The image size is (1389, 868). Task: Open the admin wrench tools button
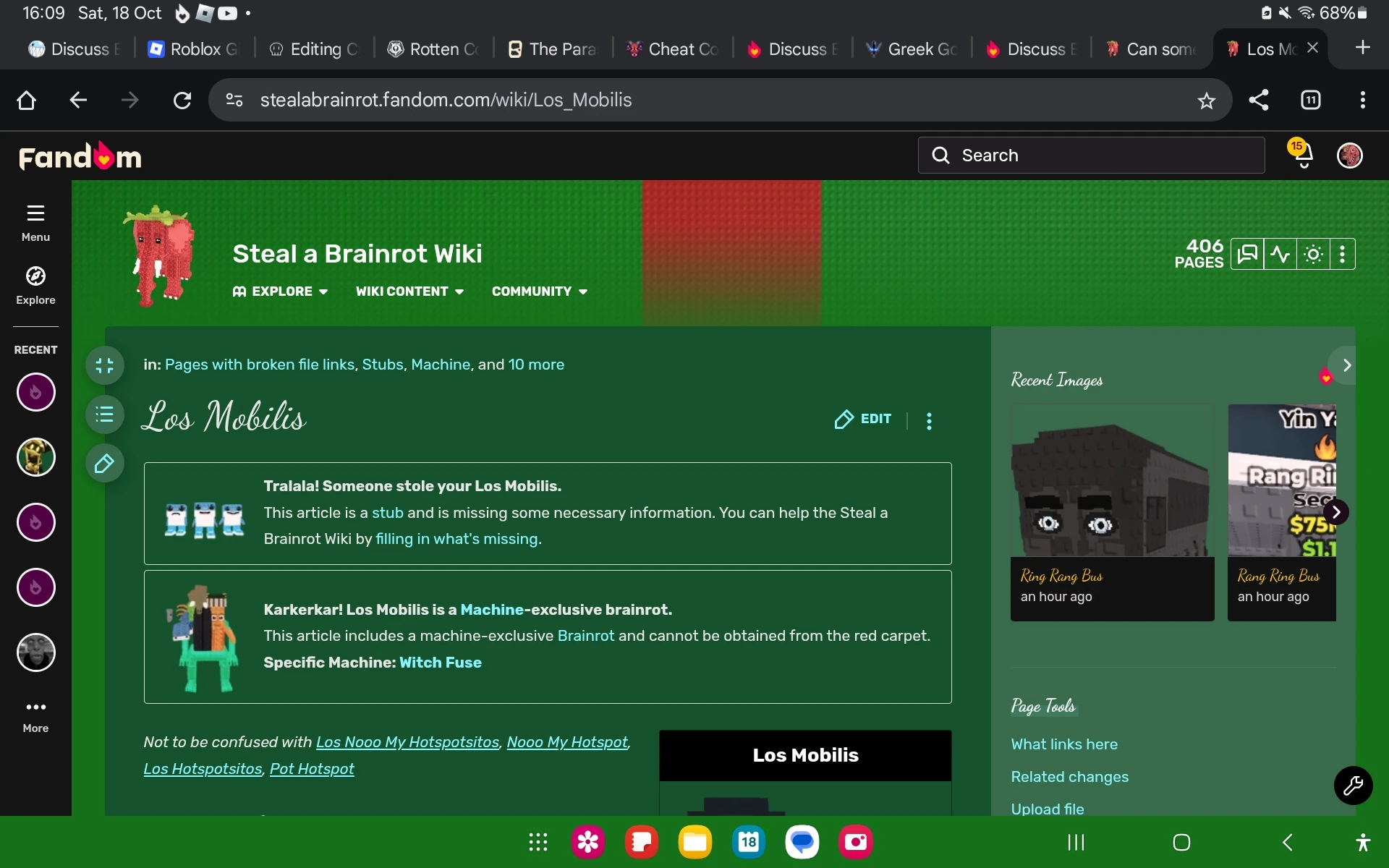pyautogui.click(x=1353, y=785)
